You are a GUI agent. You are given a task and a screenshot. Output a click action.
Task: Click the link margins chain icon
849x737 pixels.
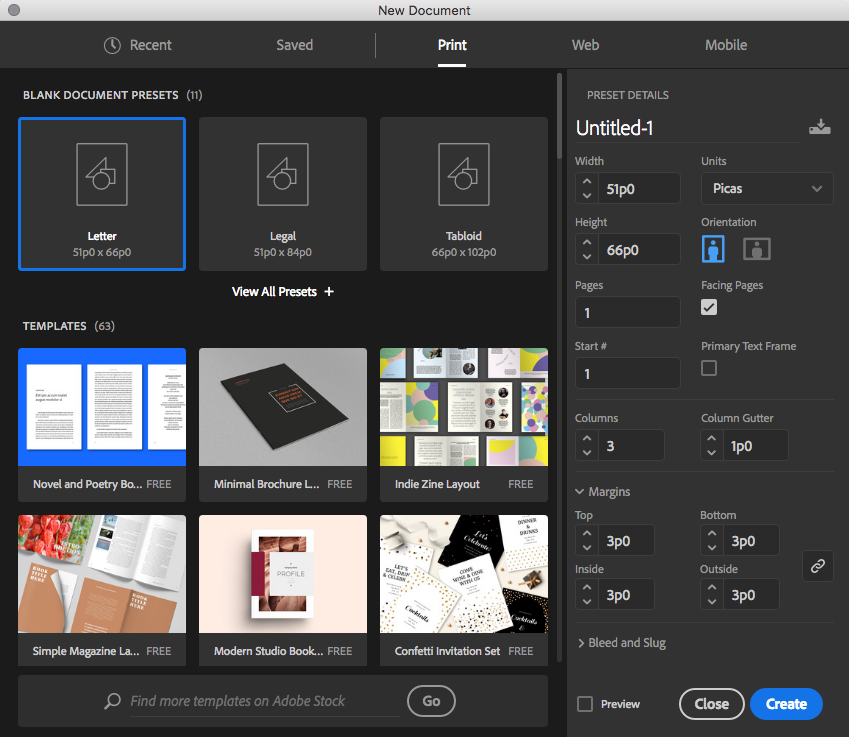[x=818, y=566]
